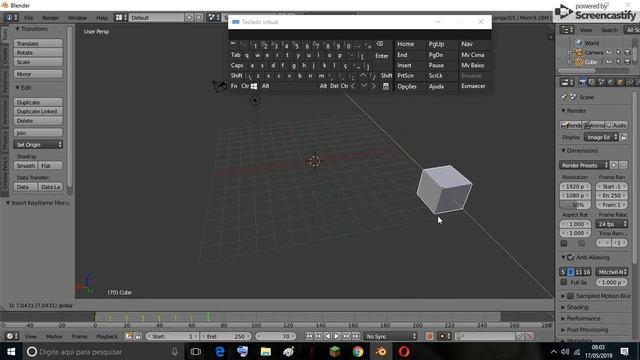Toggle the Anti-Aliasing checkbox
This screenshot has width=640, height=360.
tap(571, 257)
